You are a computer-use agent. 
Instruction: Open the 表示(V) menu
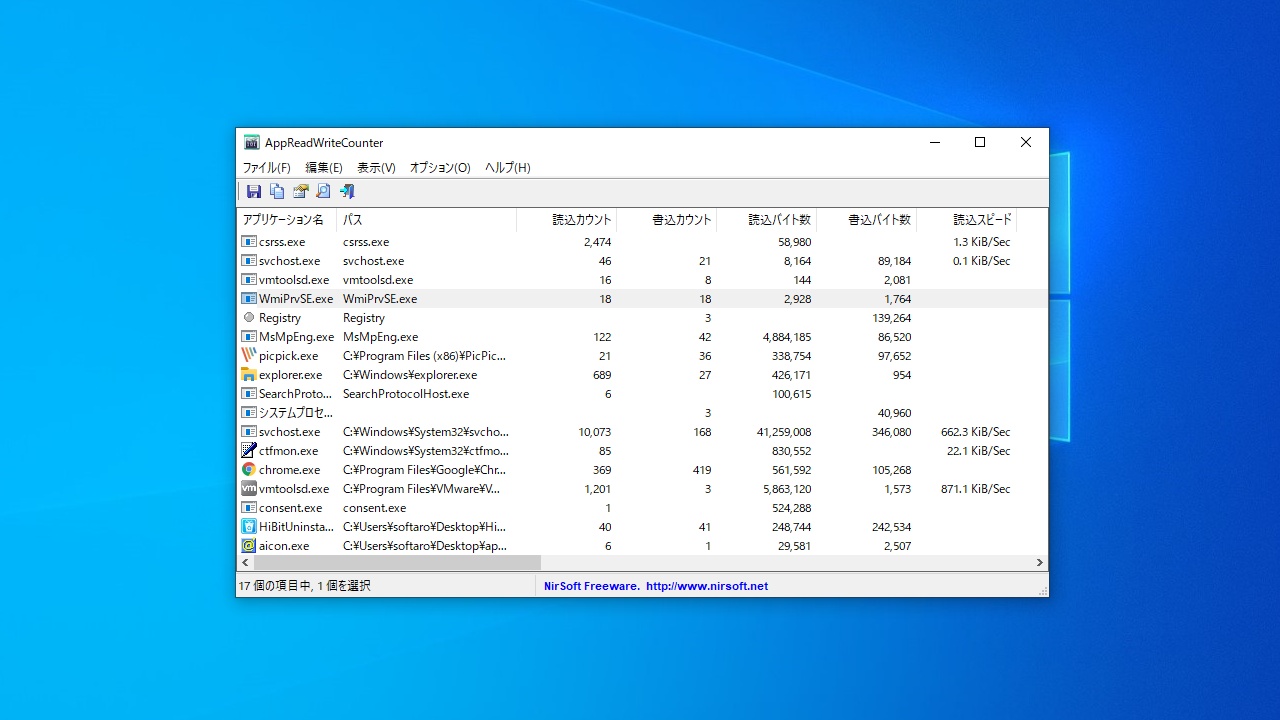(x=376, y=168)
